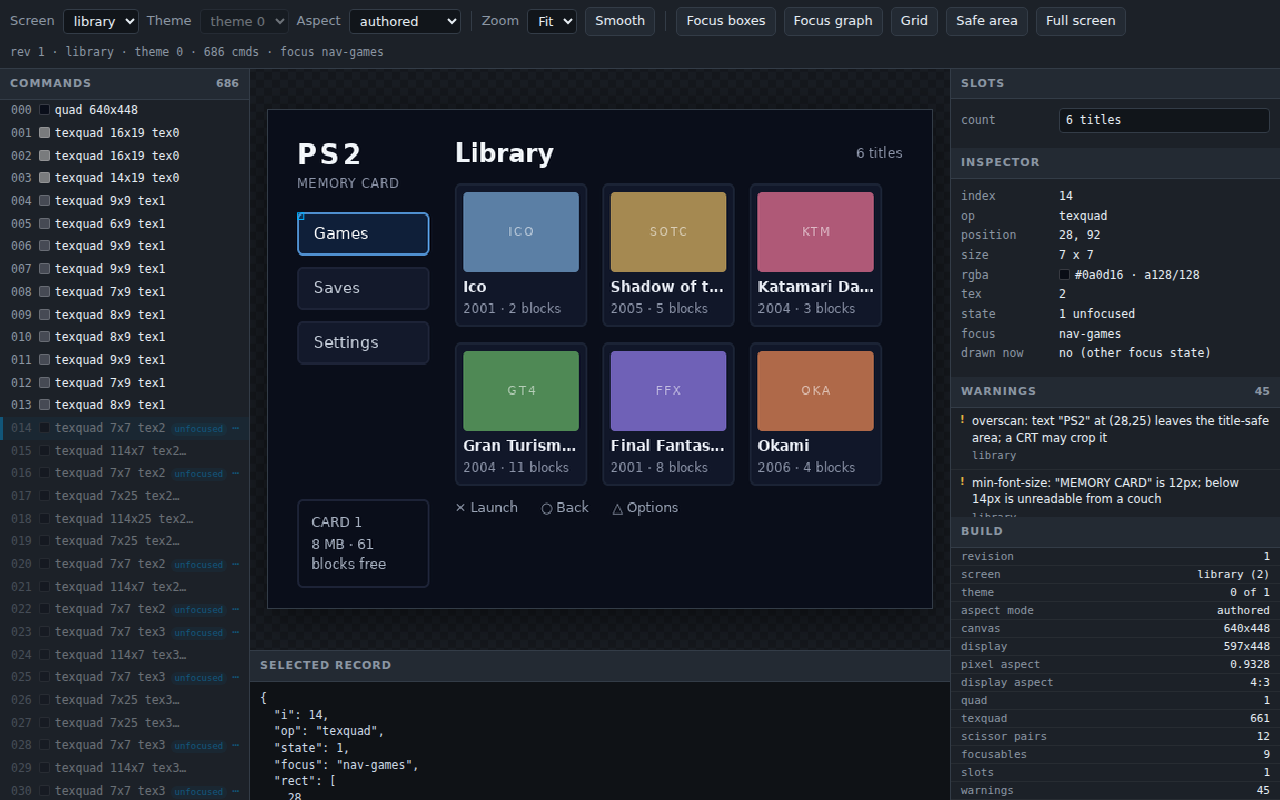Select command row 005 texquad 6x9 tex1

tap(125, 224)
